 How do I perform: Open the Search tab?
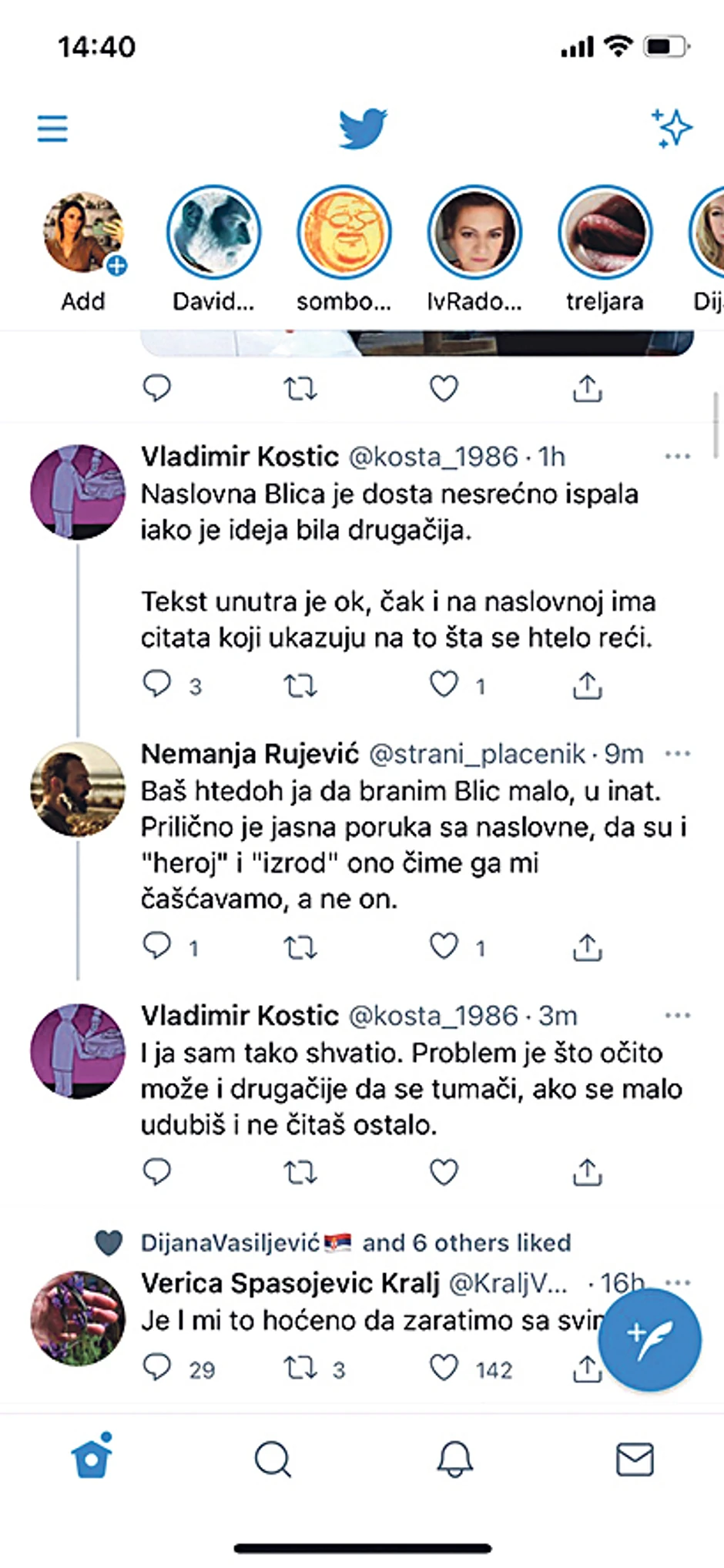pos(273,1459)
